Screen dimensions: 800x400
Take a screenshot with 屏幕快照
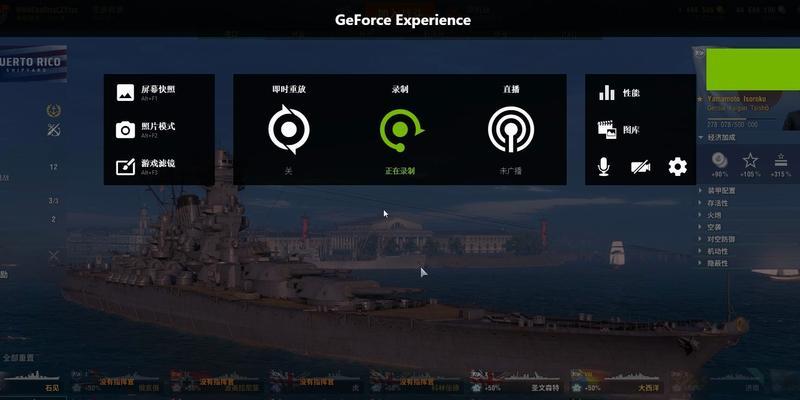coord(125,92)
